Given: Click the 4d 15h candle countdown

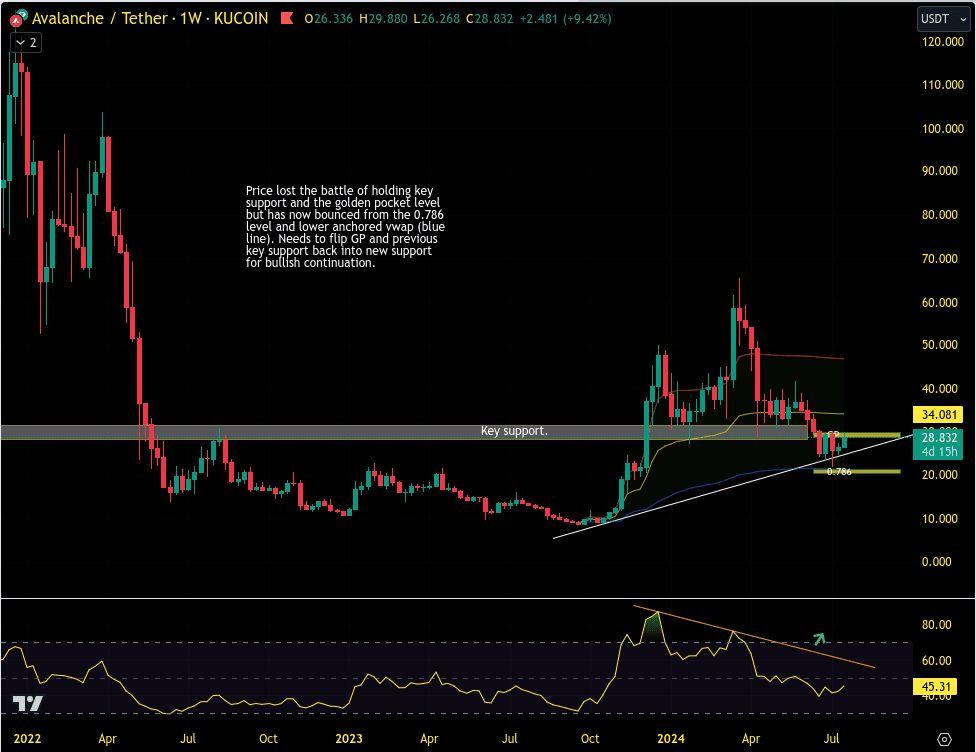Looking at the screenshot, I should pos(938,452).
